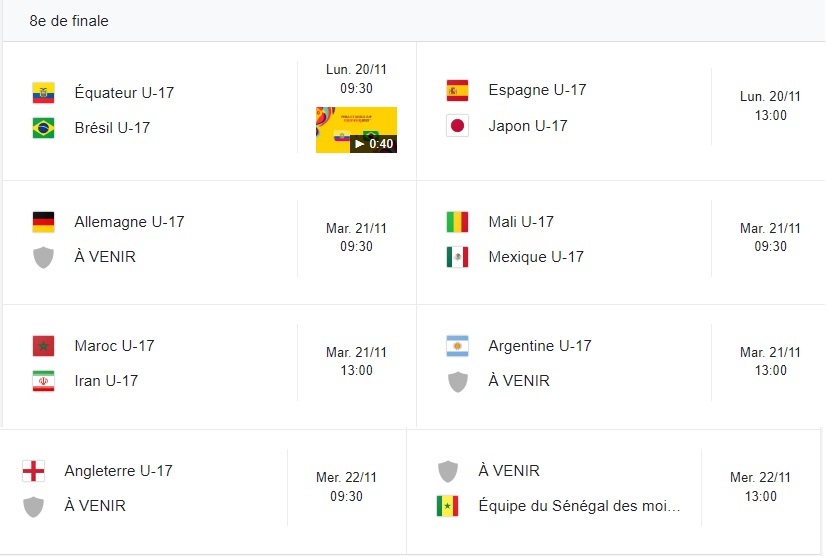Select the 8e de finale heading
826x558 pixels.
point(69,21)
